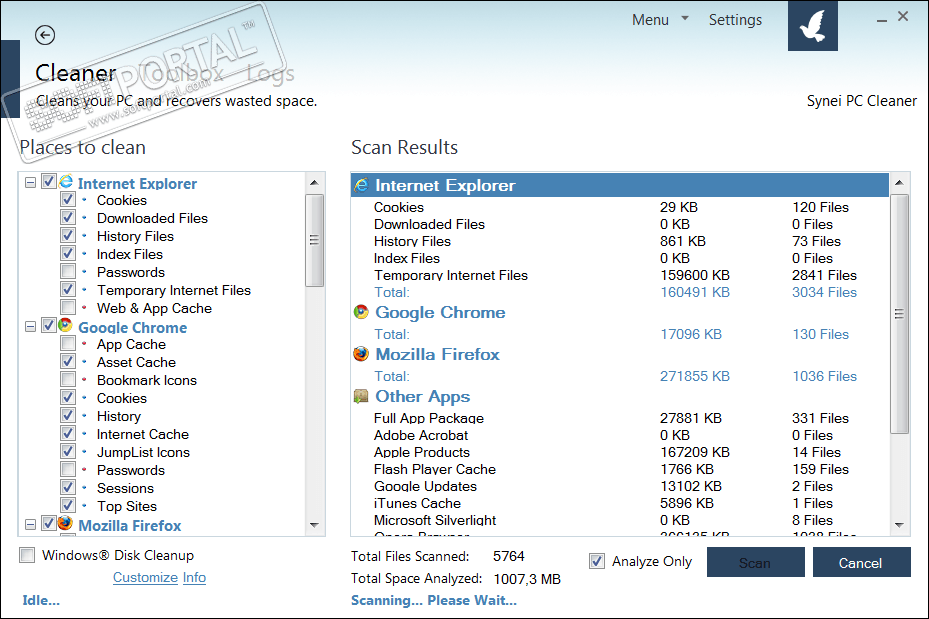929x619 pixels.
Task: Toggle Windows Disk Cleanup checkbox
Action: pyautogui.click(x=27, y=555)
